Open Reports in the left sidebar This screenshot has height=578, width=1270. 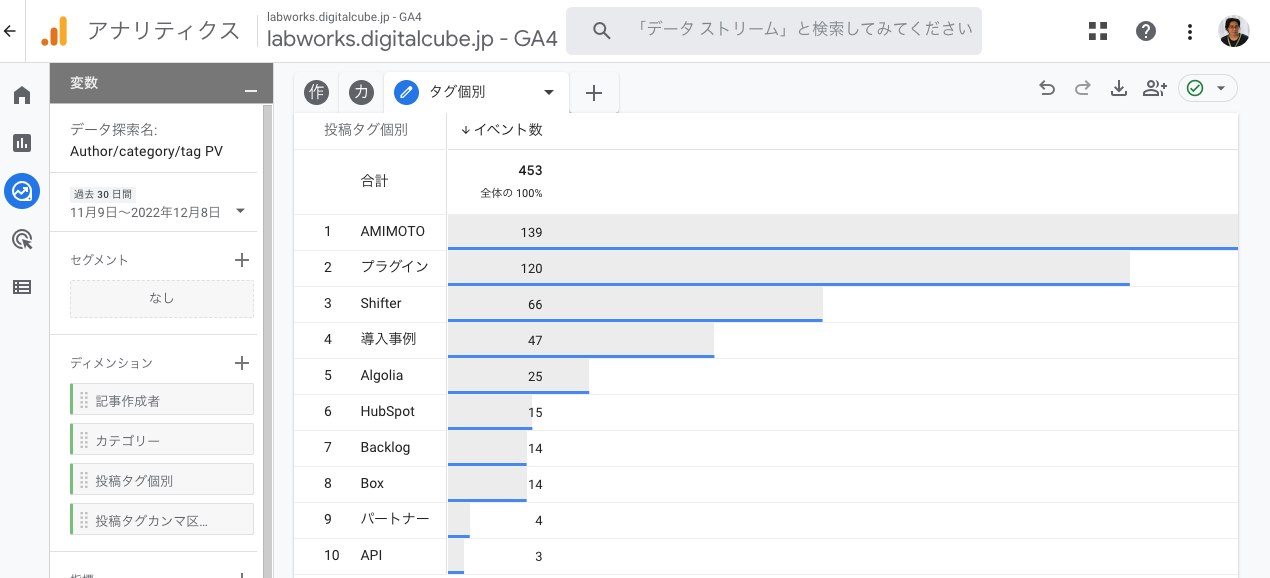22,143
